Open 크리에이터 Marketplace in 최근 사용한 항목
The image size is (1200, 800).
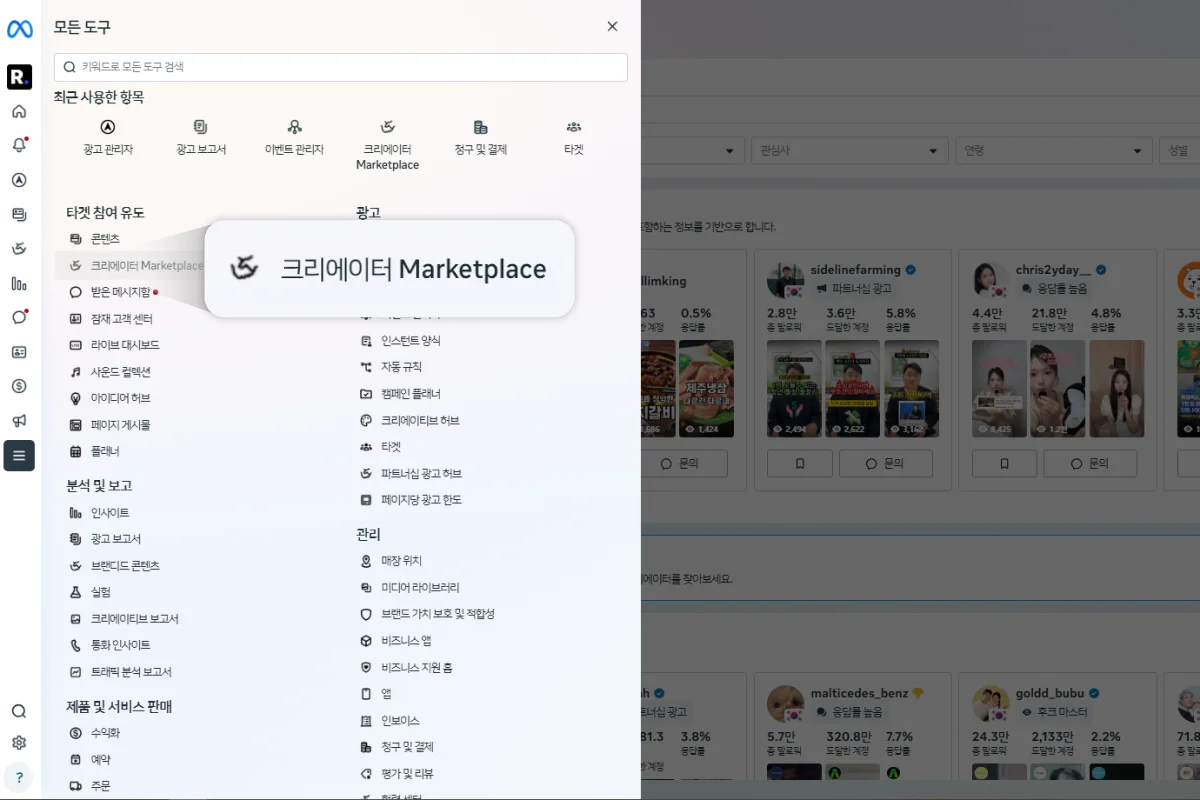point(388,145)
